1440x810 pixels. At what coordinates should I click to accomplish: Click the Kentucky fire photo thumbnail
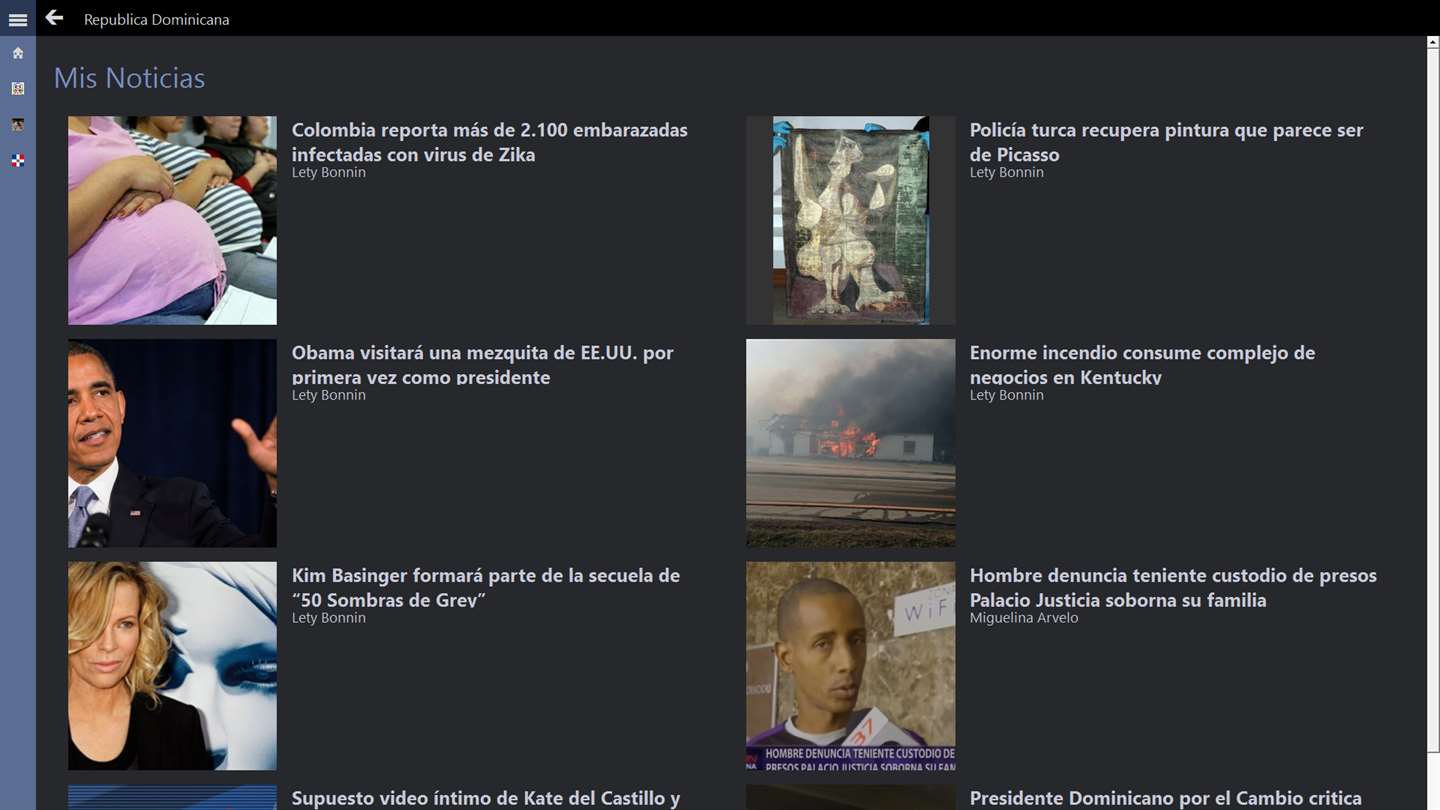pyautogui.click(x=851, y=443)
